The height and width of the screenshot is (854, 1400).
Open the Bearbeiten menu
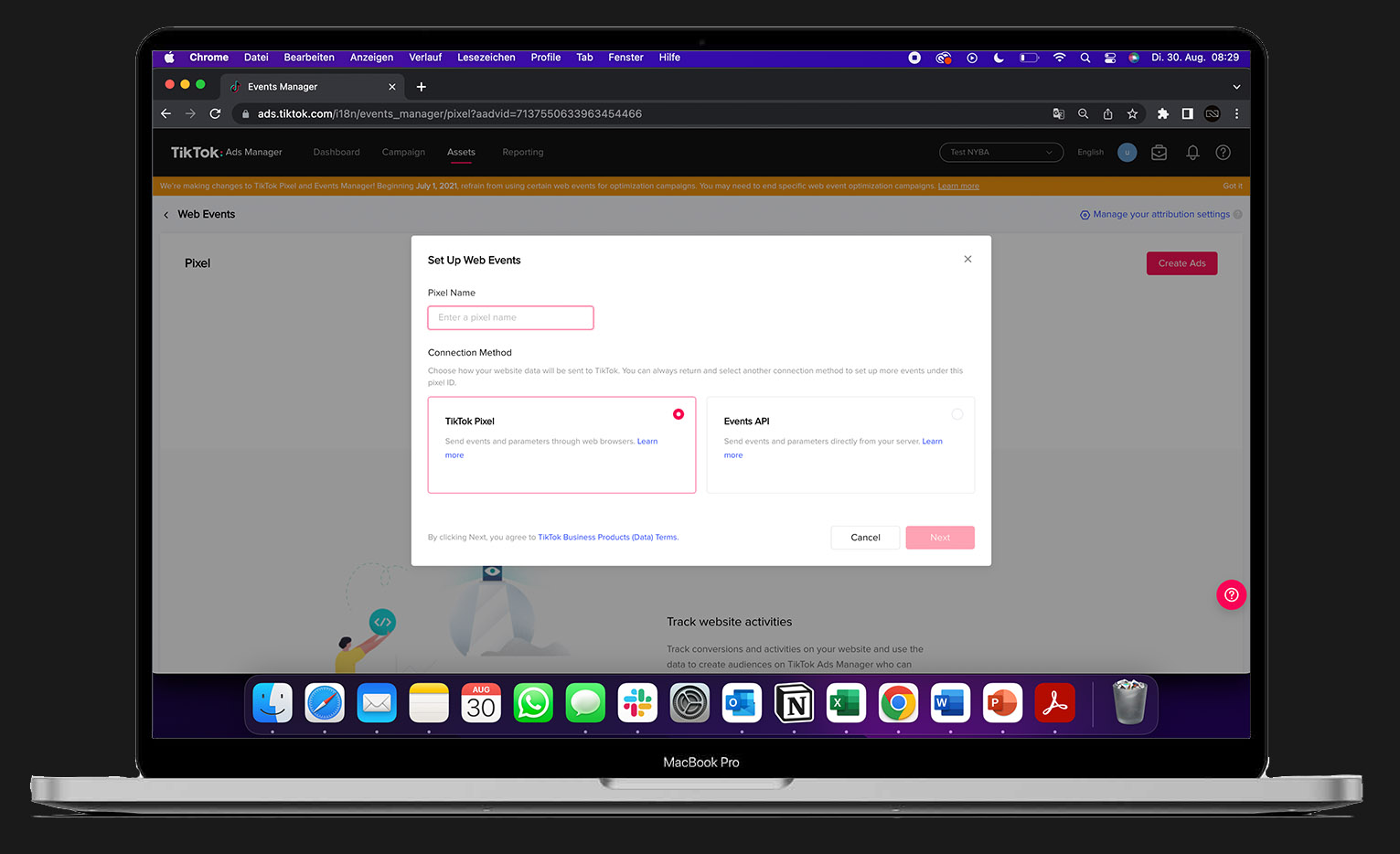click(x=309, y=58)
